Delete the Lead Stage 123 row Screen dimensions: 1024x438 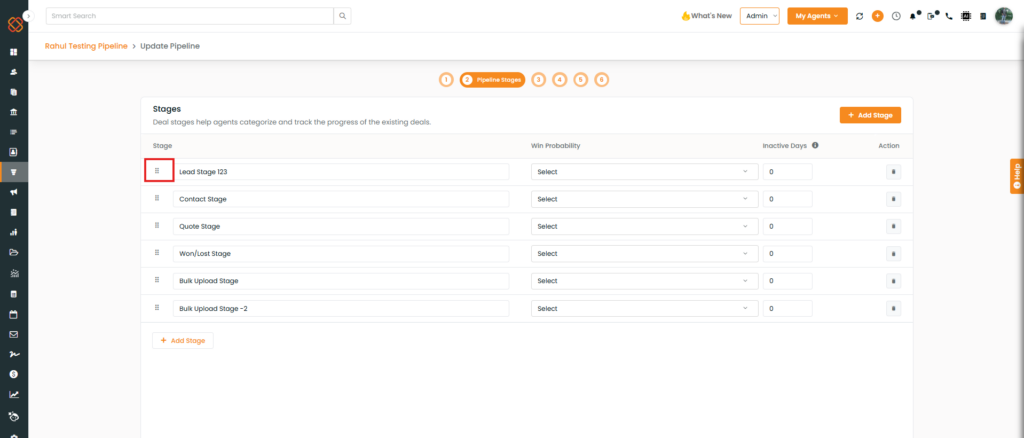point(893,172)
